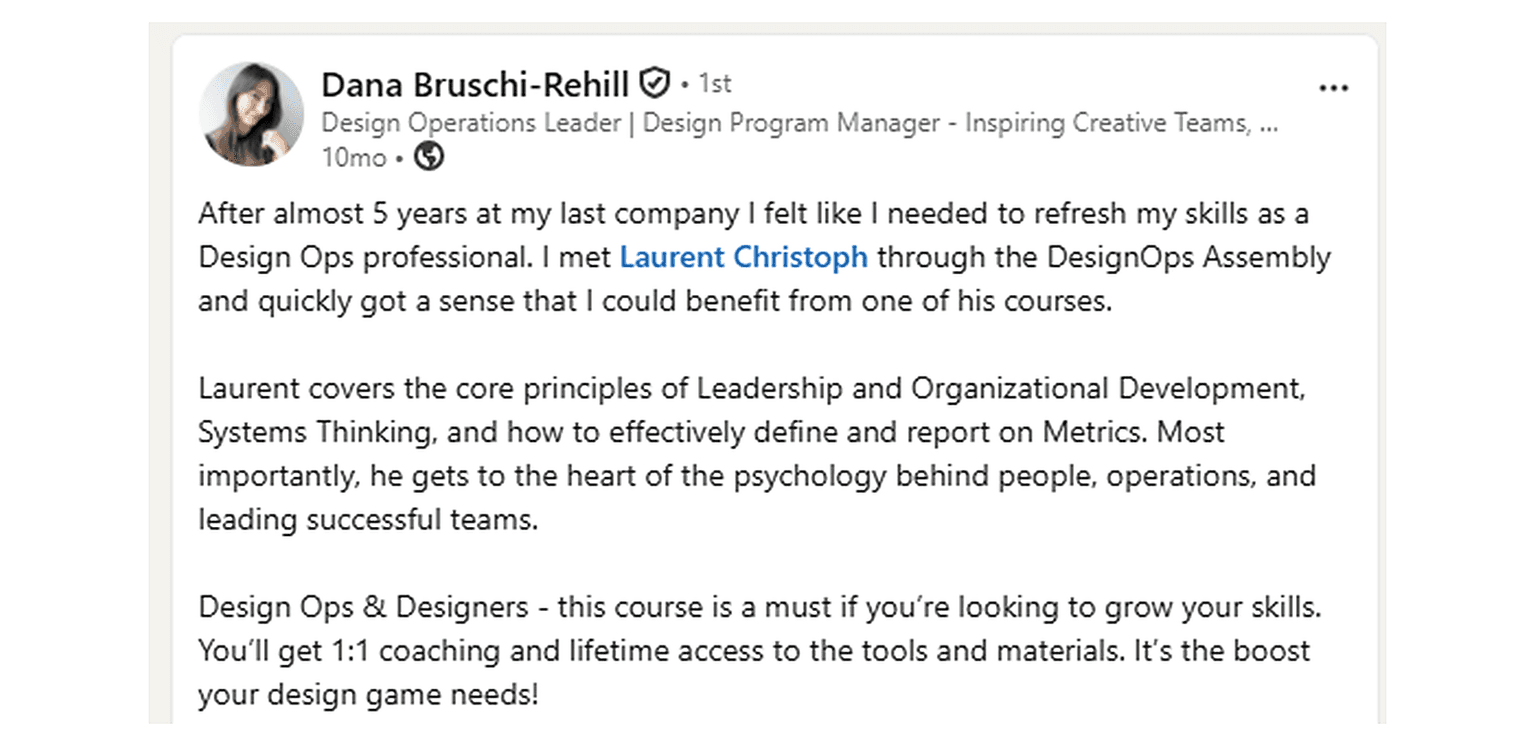
Task: Click the verified badge beside Dana's name
Action: tap(654, 84)
